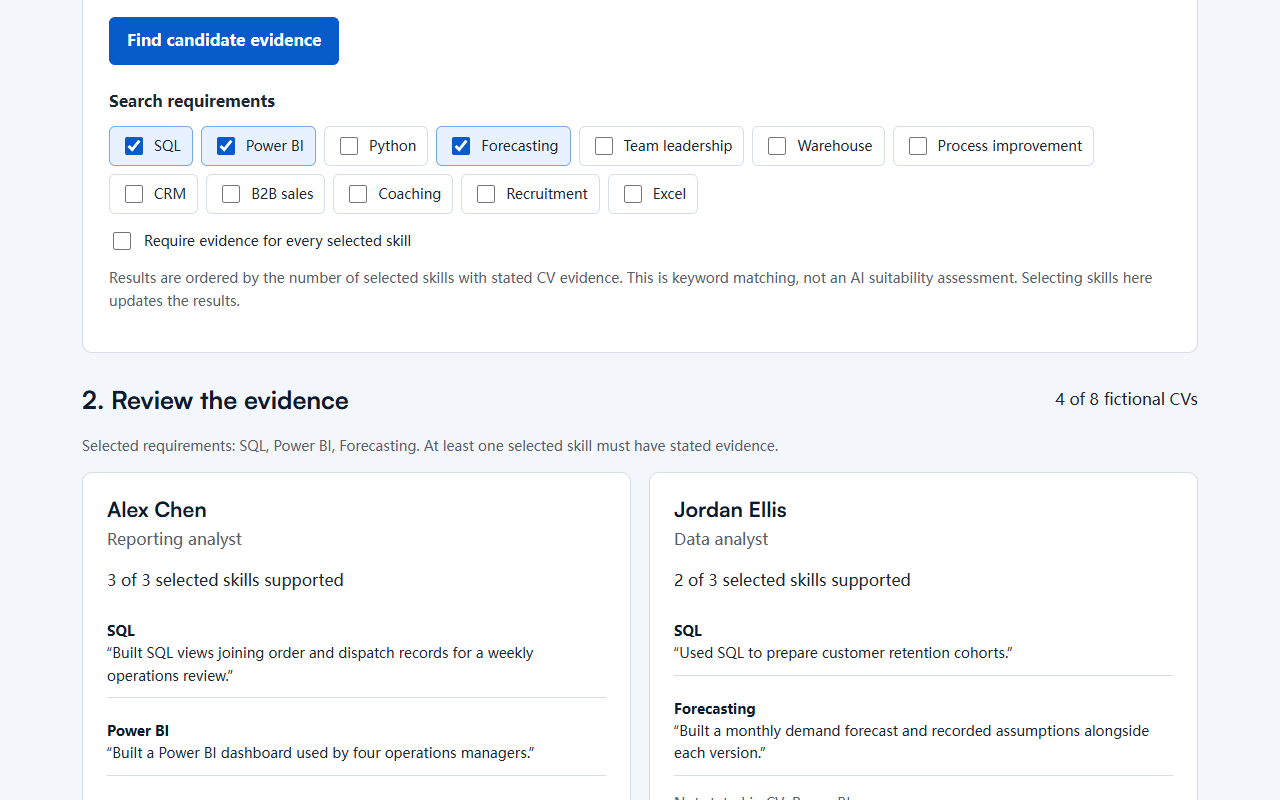Click Alex Chen's Power BI evidence quote
Image resolution: width=1280 pixels, height=800 pixels.
click(x=321, y=753)
